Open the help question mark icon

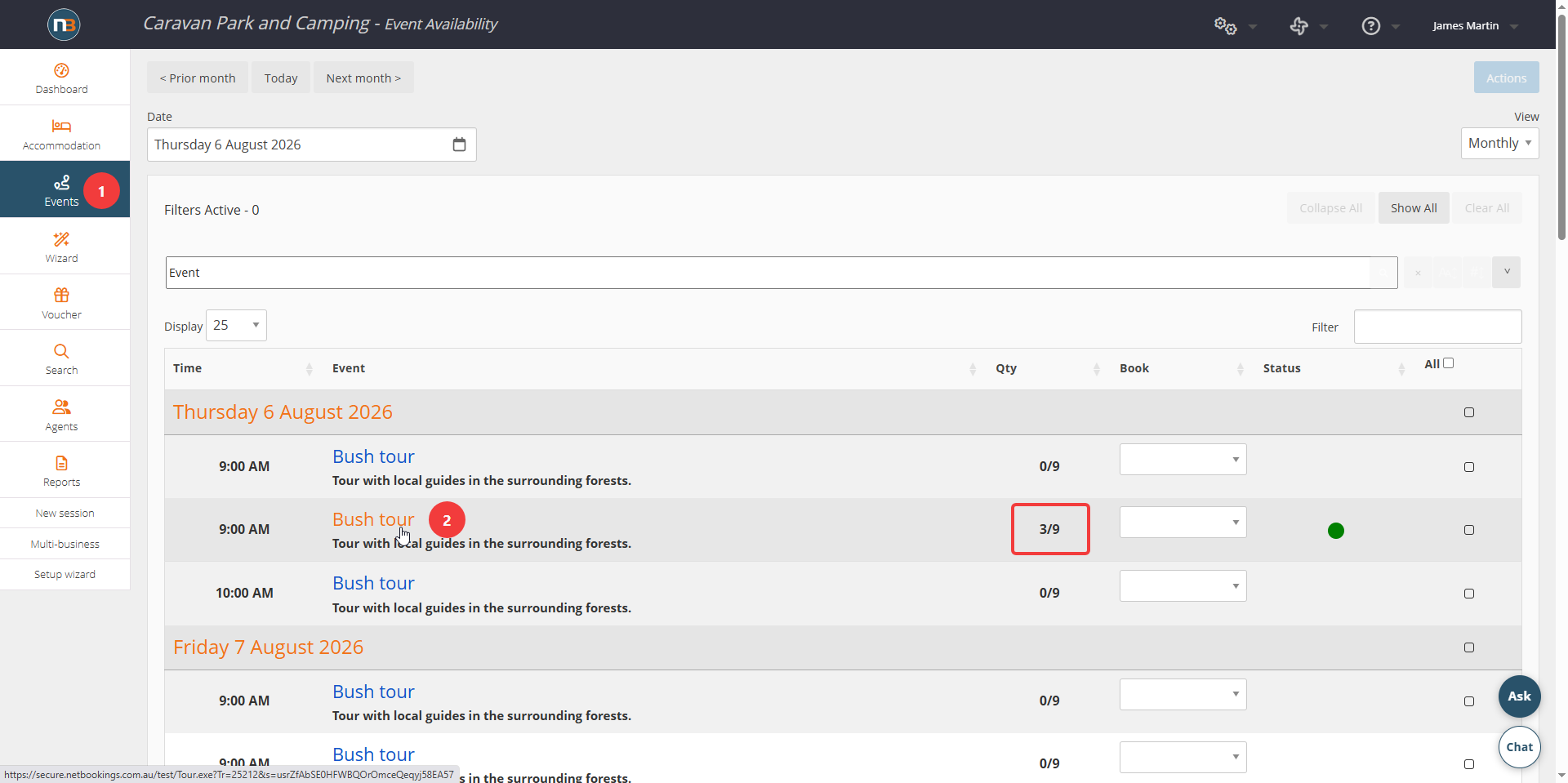1371,26
